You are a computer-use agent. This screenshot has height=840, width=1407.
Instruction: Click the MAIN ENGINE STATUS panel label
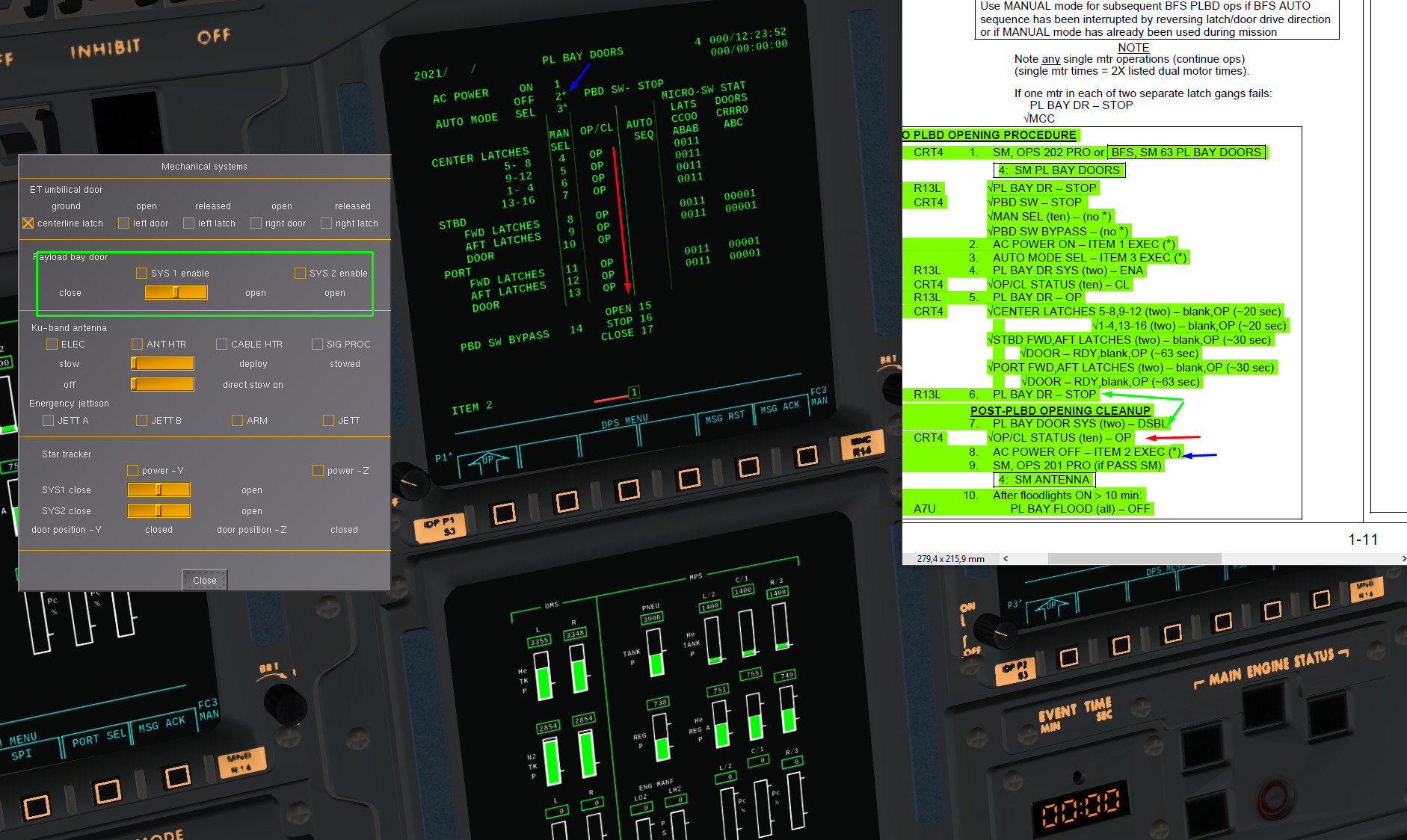pyautogui.click(x=1271, y=667)
